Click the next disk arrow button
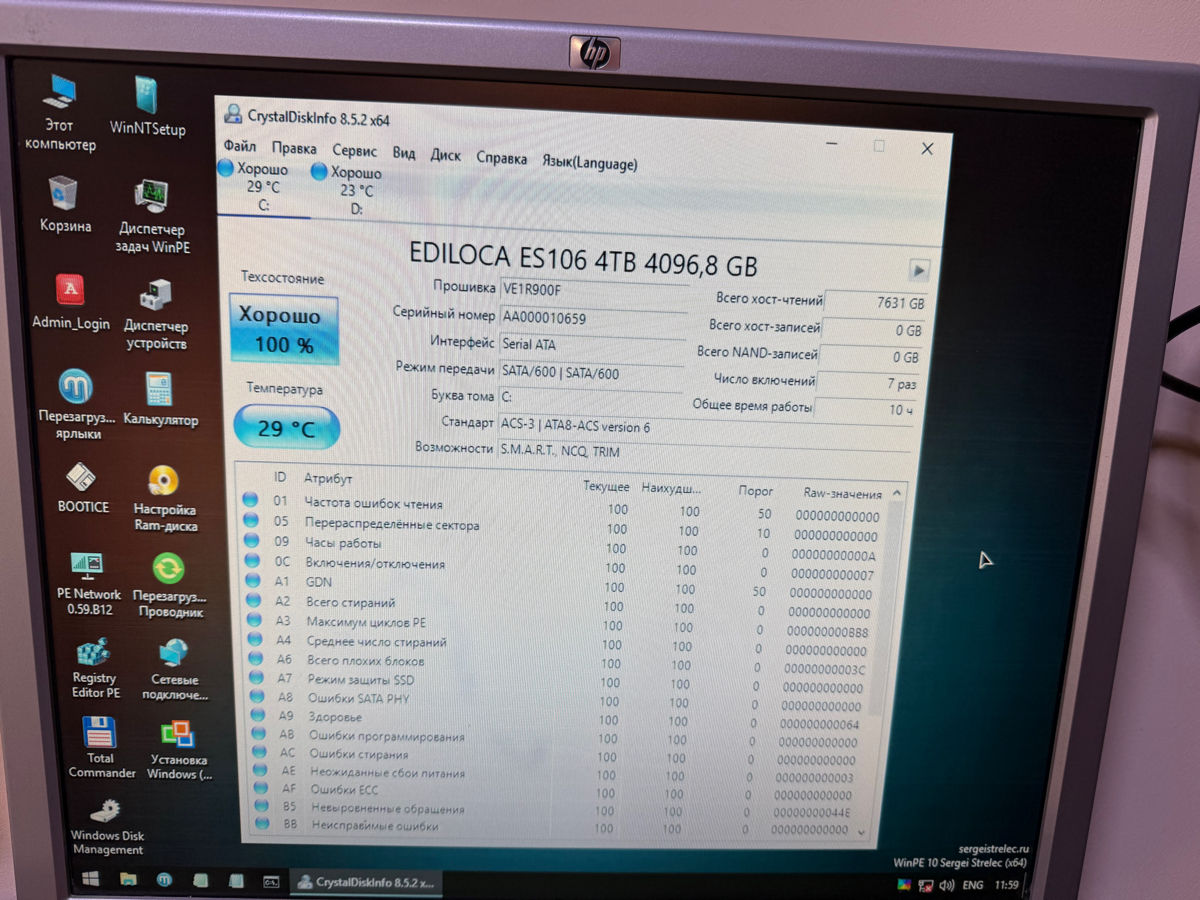Screen dimensions: 1200x900 [918, 270]
